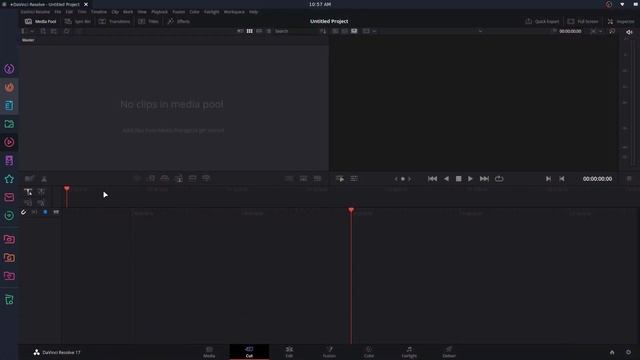Open Project Manager home icon
Screen dimensions: 640x360
point(612,352)
